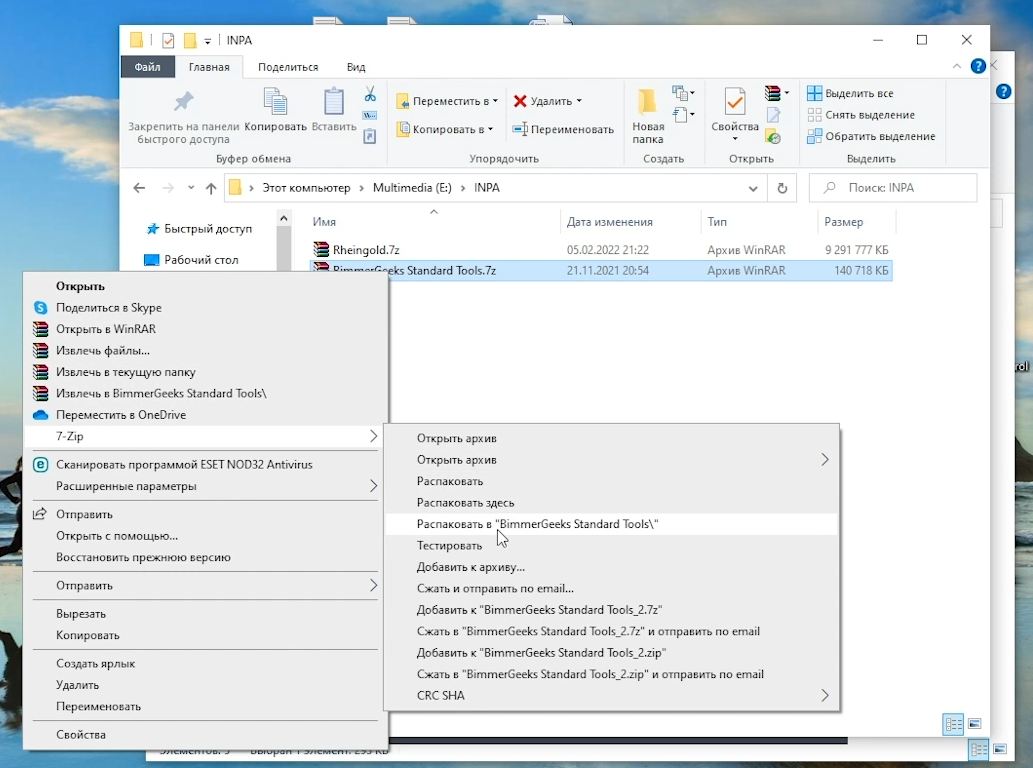The height and width of the screenshot is (768, 1033).
Task: Click the OneDrive cloud icon
Action: tap(41, 415)
